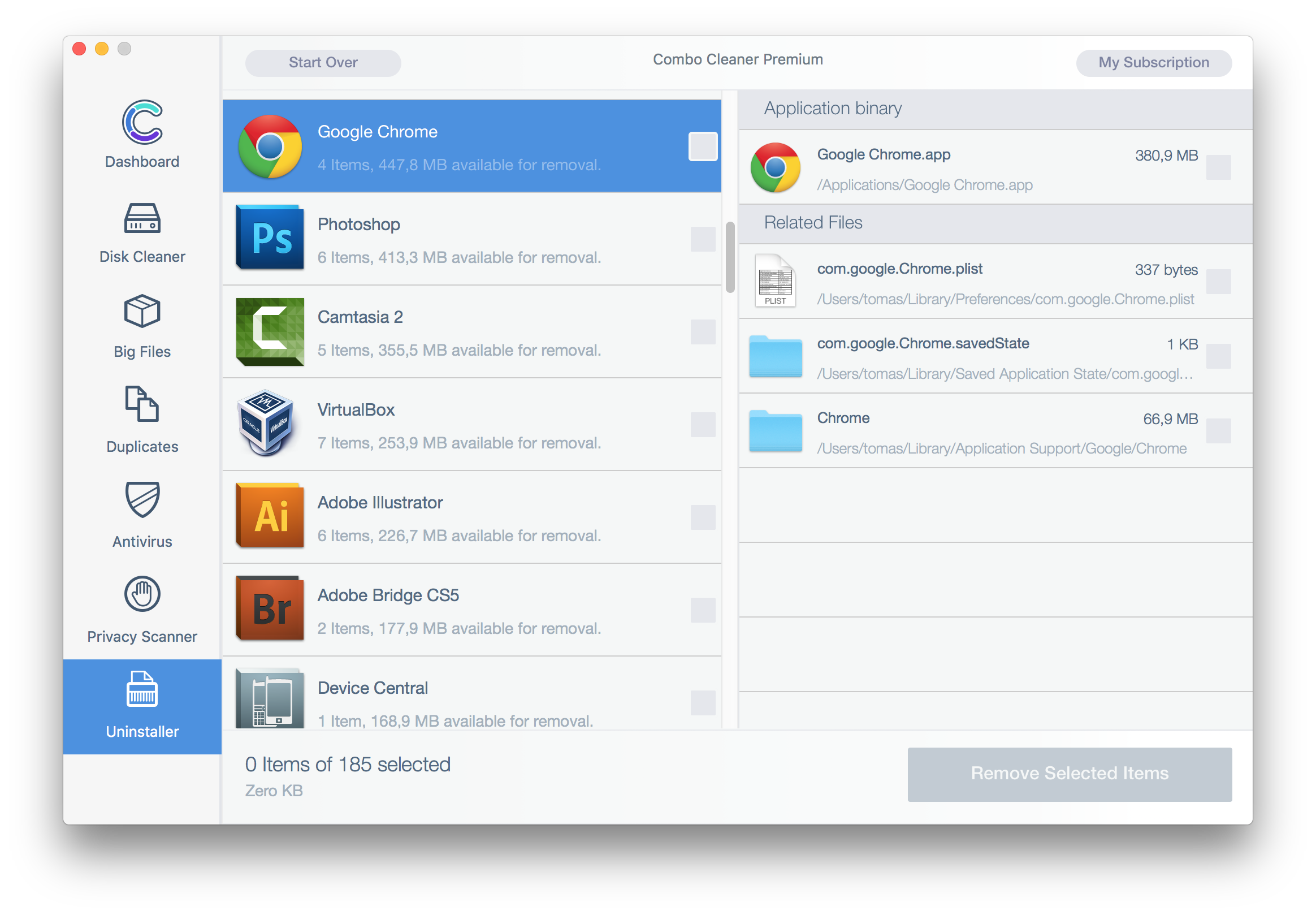This screenshot has height=915, width=1316.
Task: Check the Google Chrome.app binary checkbox
Action: [1218, 167]
